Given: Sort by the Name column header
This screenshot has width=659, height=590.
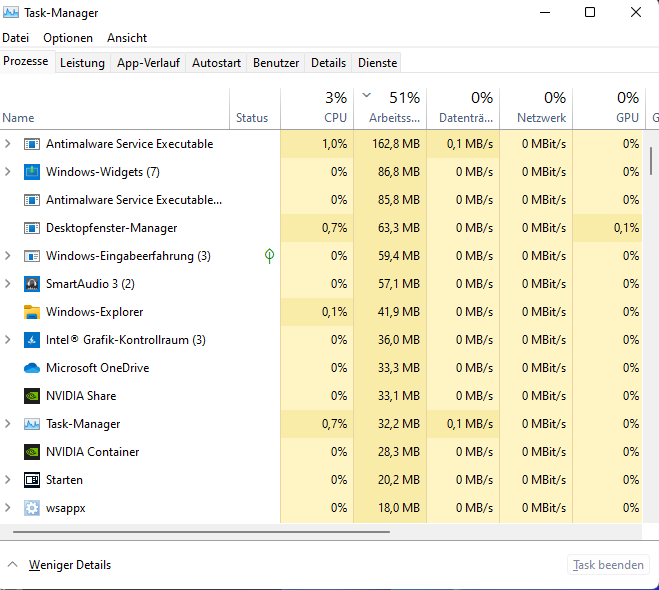Looking at the screenshot, I should pyautogui.click(x=114, y=108).
